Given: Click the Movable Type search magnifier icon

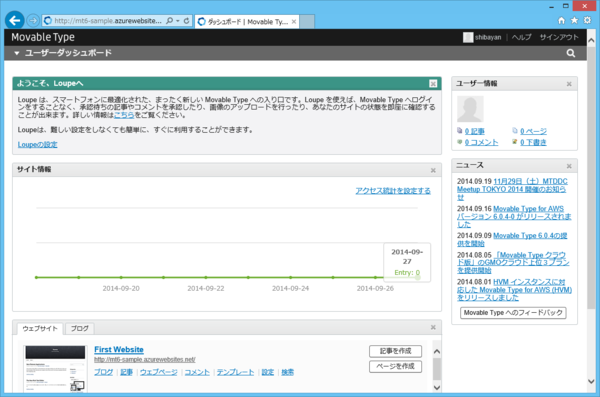Looking at the screenshot, I should 571,53.
